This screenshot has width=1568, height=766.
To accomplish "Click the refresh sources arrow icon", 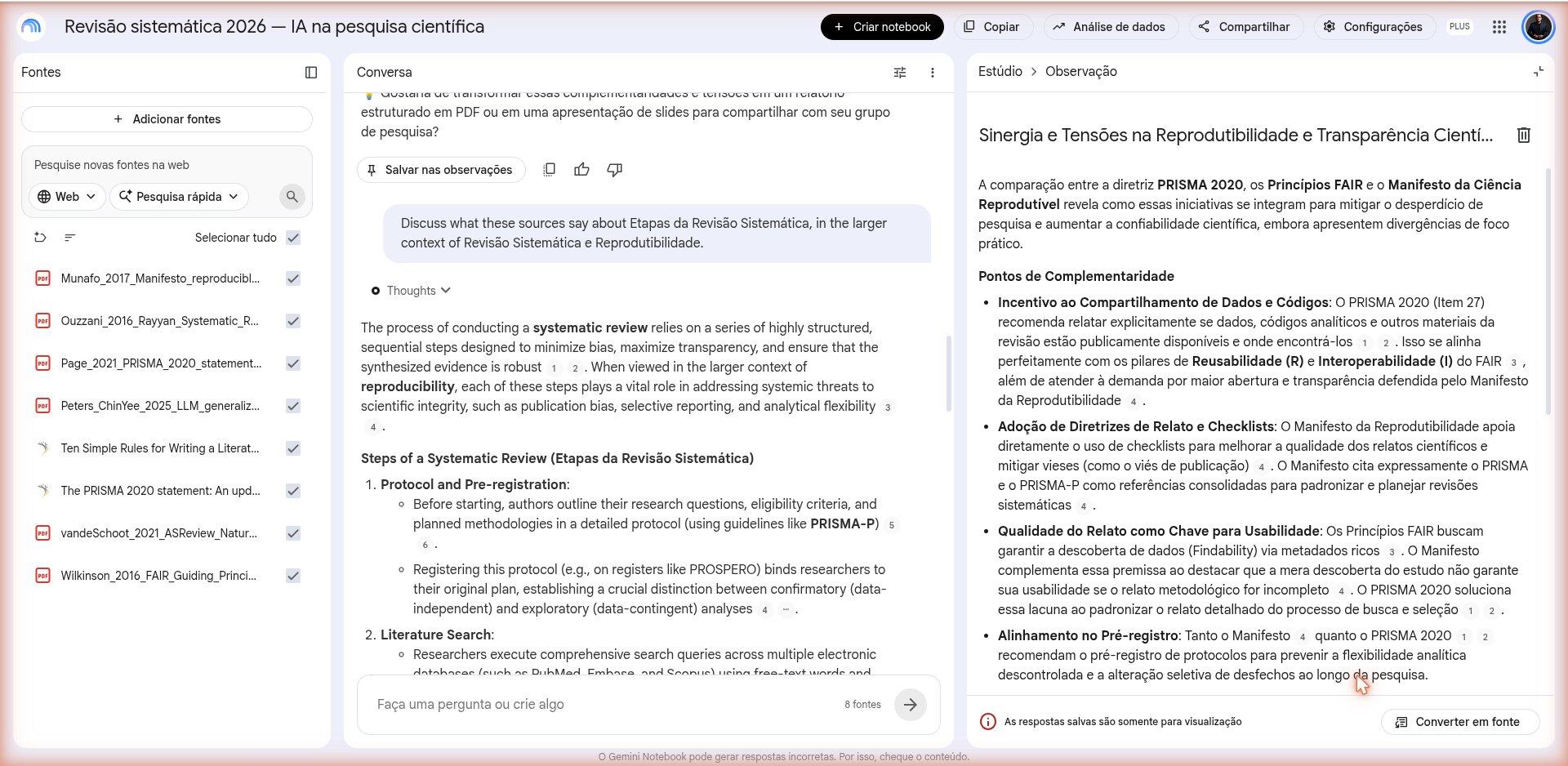I will (x=40, y=238).
